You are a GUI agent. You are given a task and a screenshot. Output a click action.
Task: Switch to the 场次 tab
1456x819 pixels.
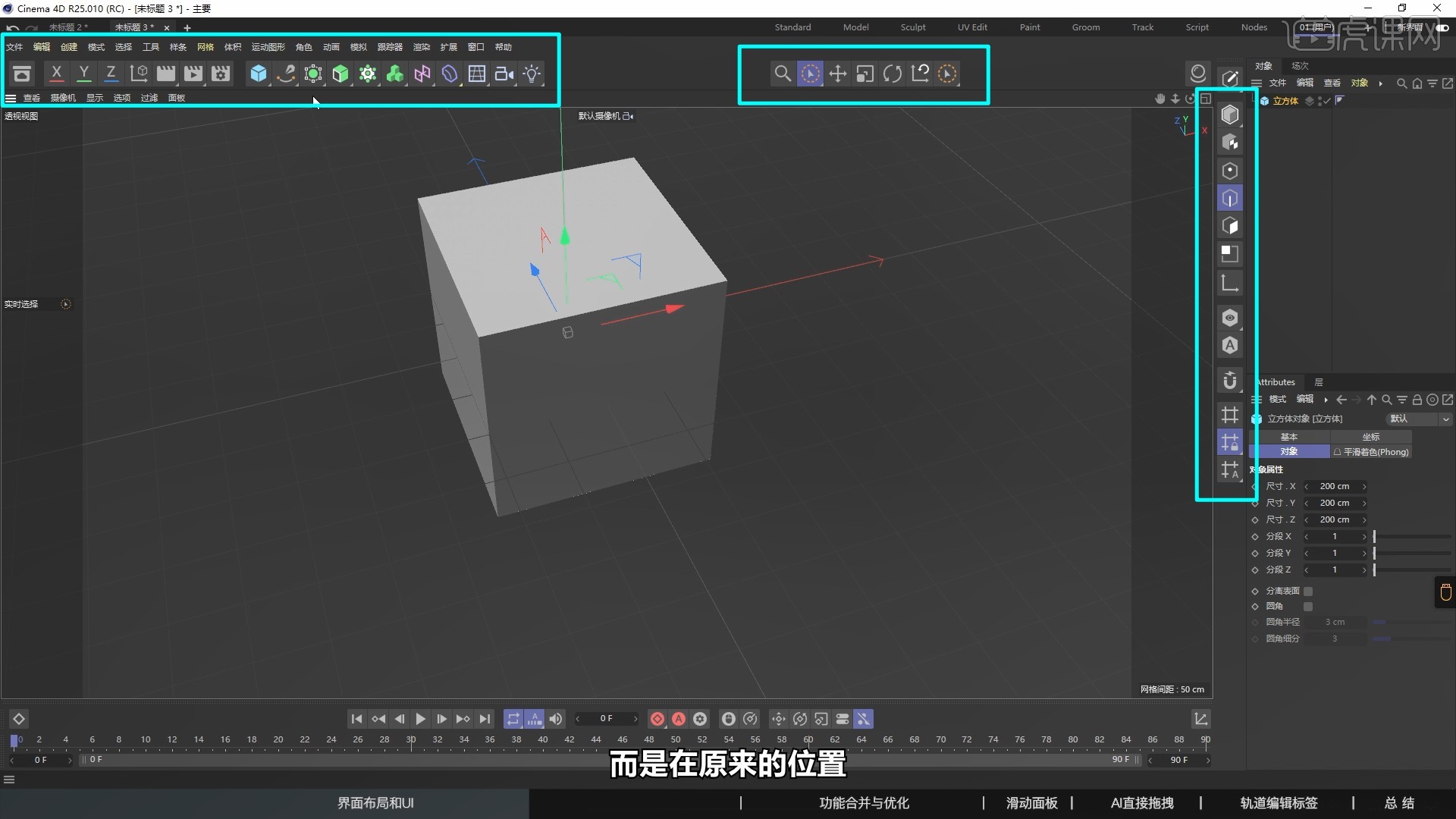1300,65
